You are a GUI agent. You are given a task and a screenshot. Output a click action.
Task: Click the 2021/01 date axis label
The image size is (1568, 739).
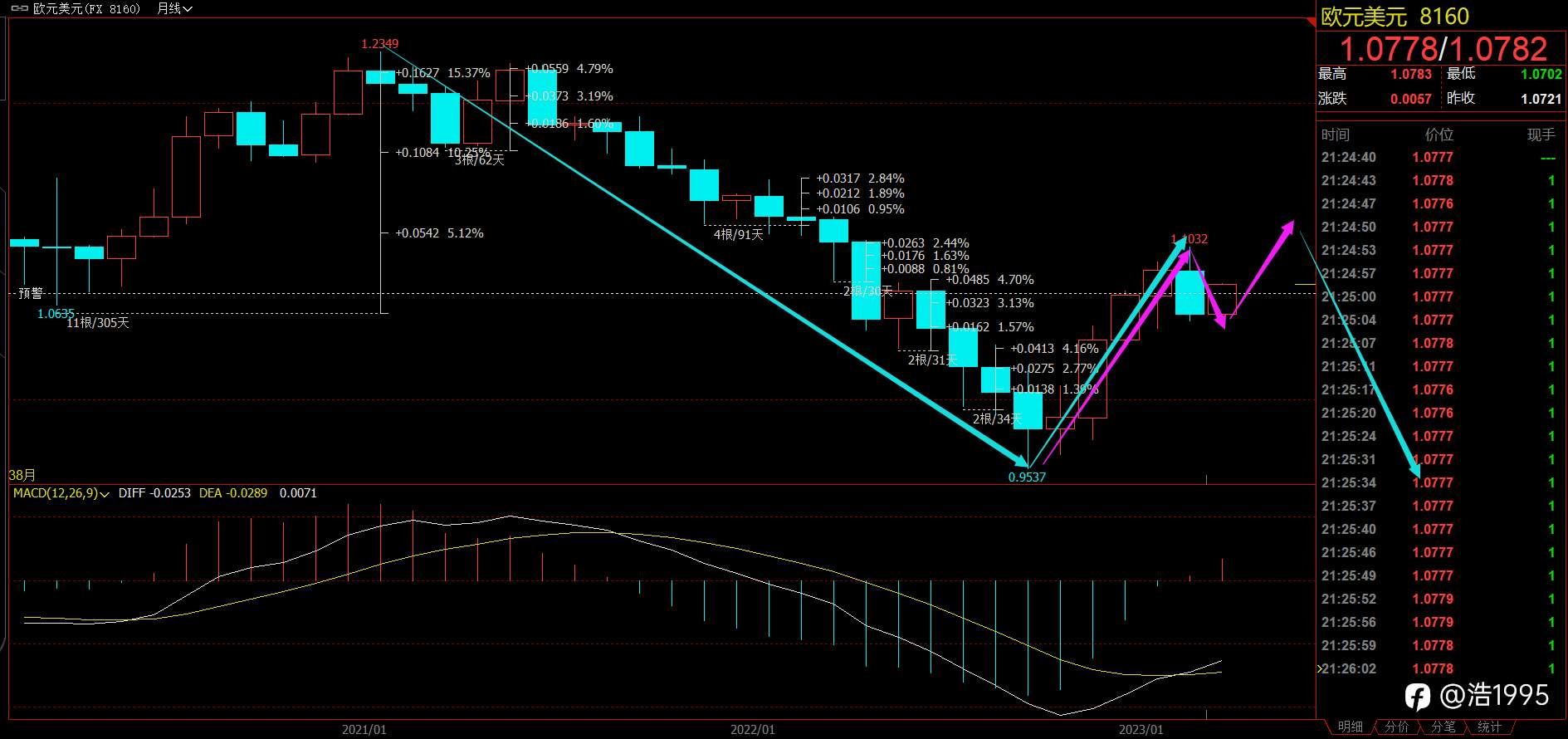coord(364,730)
